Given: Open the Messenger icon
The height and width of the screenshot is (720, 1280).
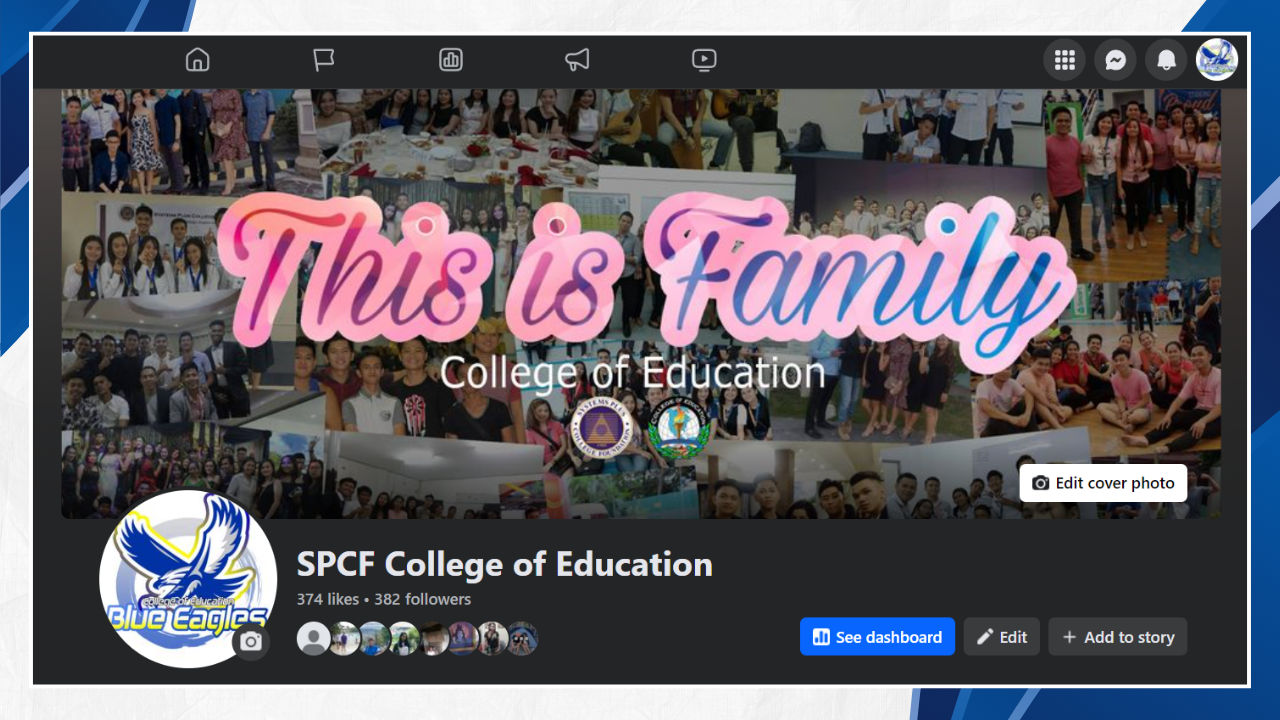Looking at the screenshot, I should point(1115,60).
